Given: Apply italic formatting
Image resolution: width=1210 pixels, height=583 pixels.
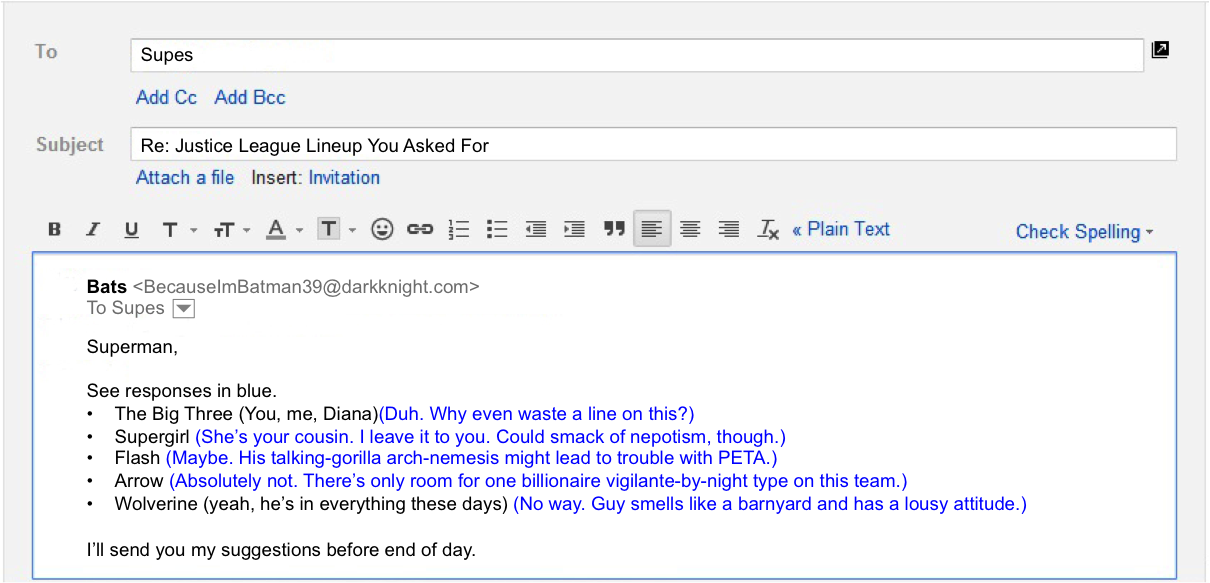Looking at the screenshot, I should 92,229.
